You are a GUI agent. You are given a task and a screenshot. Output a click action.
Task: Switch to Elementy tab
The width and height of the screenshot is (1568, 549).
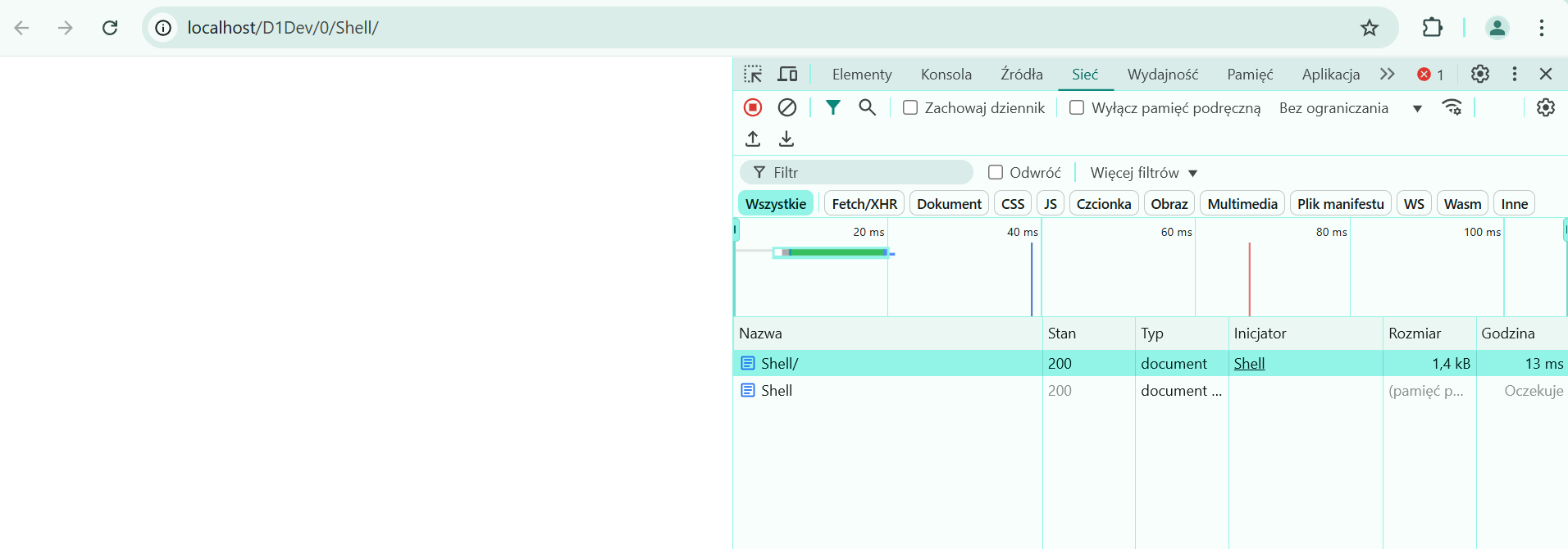tap(862, 75)
